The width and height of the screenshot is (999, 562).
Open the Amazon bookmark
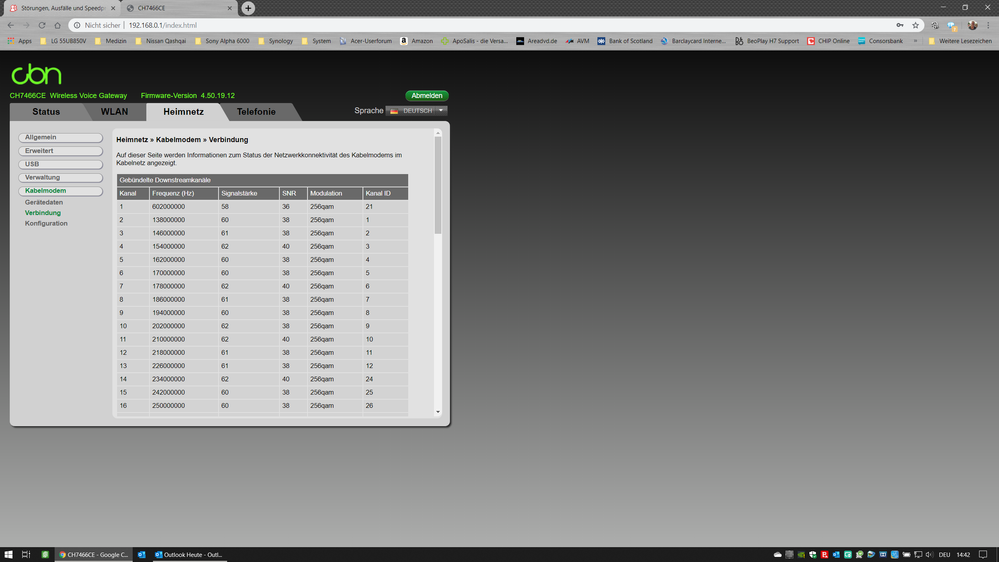[416, 41]
